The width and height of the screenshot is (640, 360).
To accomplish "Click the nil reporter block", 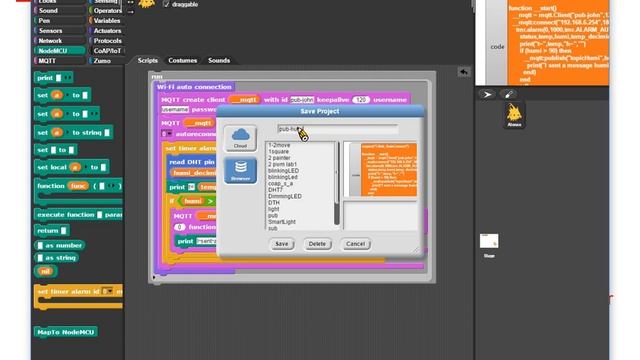I will tap(45, 271).
